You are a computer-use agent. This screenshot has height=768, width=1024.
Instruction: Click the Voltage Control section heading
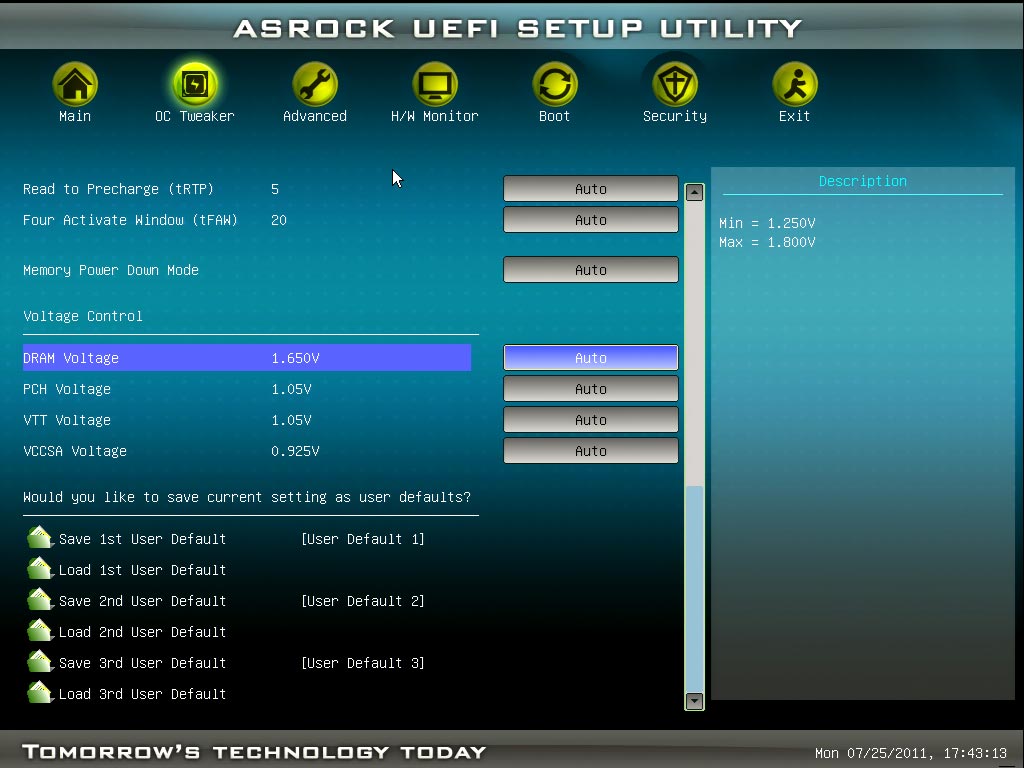pyautogui.click(x=82, y=316)
